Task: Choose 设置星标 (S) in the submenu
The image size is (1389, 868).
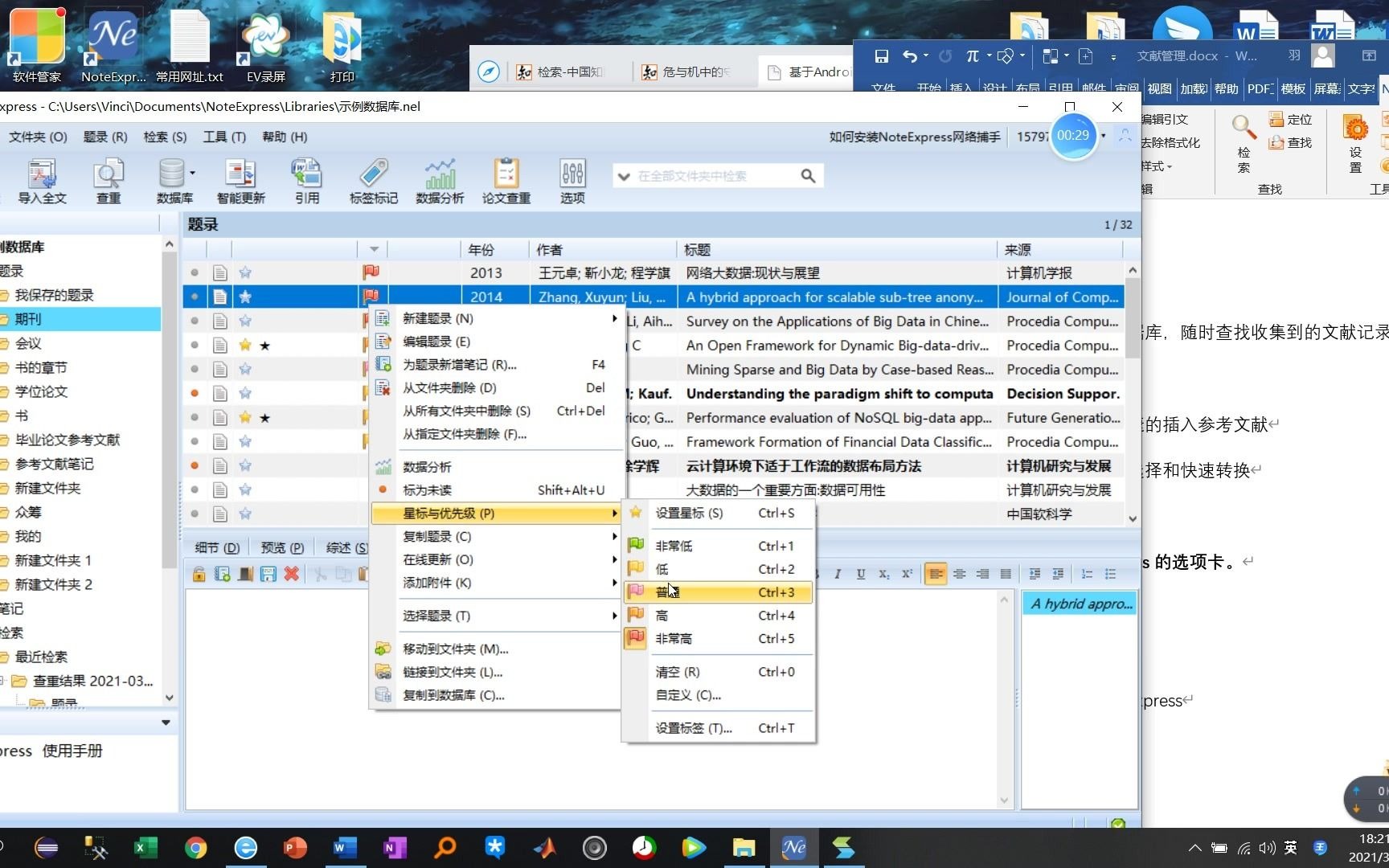Action: click(719, 513)
